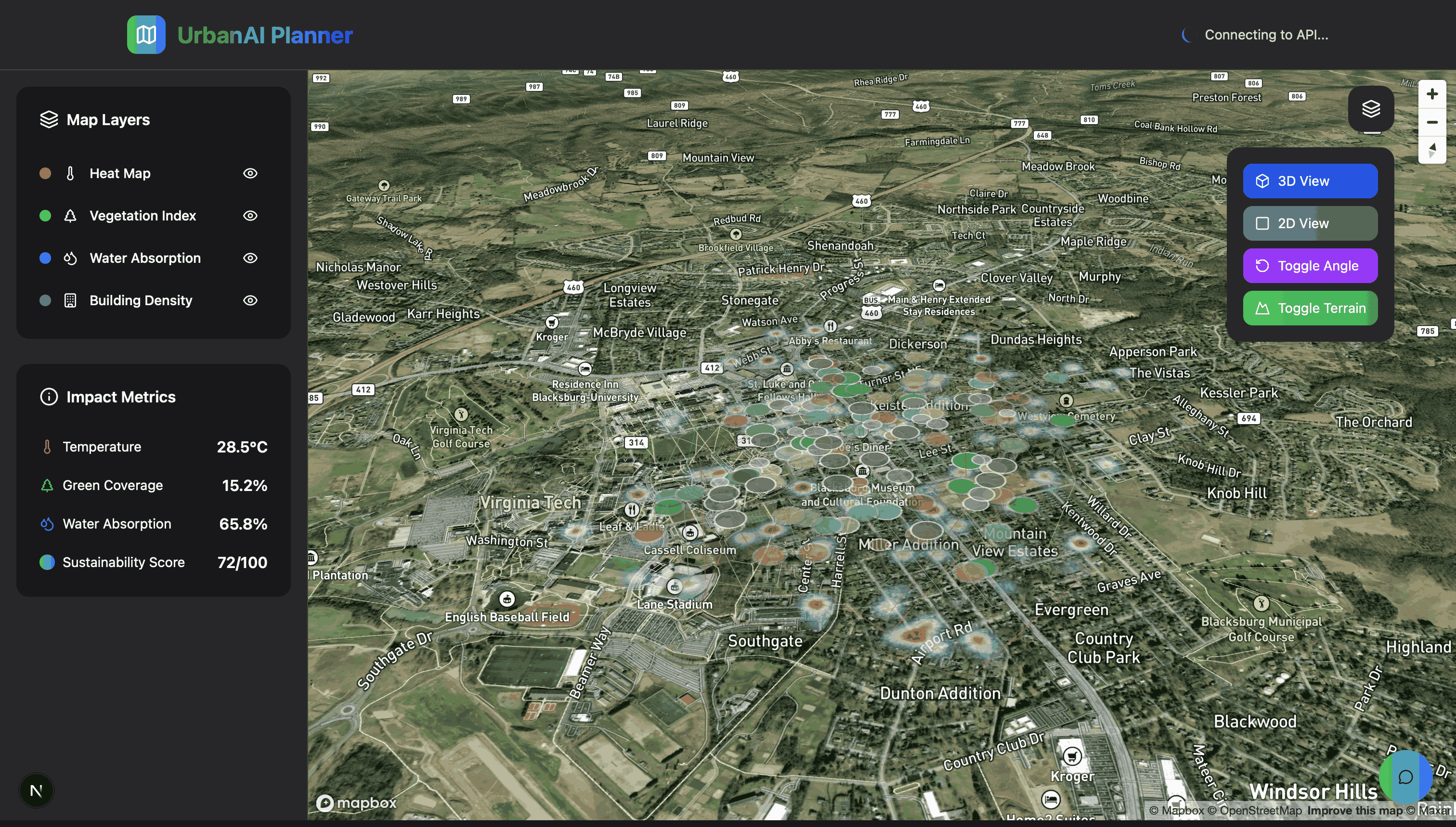
Task: Switch to 3D View
Action: click(x=1310, y=181)
